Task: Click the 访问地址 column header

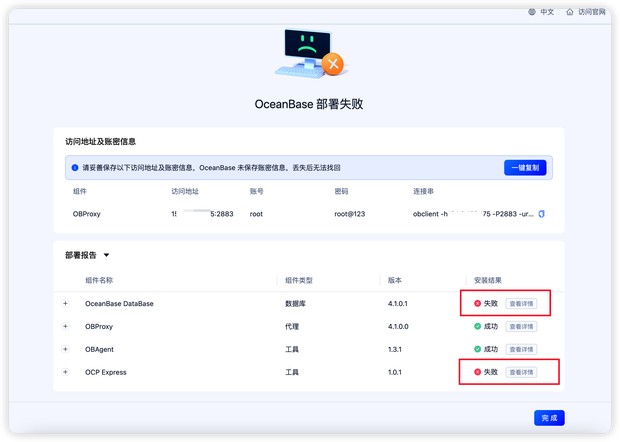Action: pyautogui.click(x=185, y=191)
